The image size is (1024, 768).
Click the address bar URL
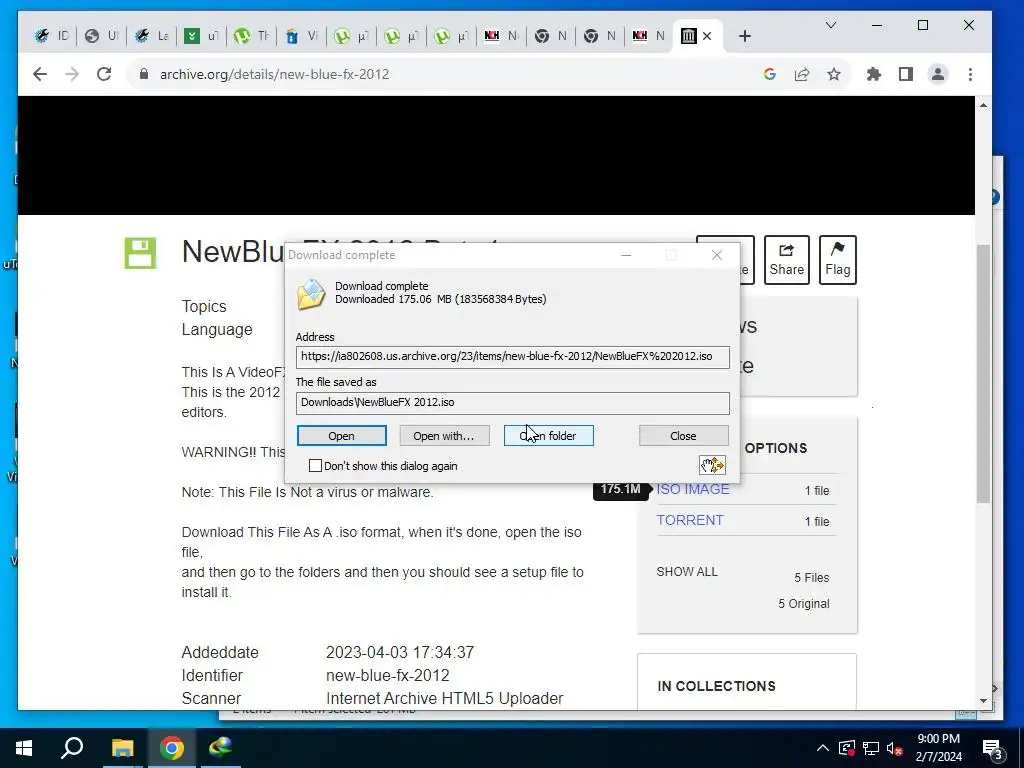pyautogui.click(x=274, y=74)
